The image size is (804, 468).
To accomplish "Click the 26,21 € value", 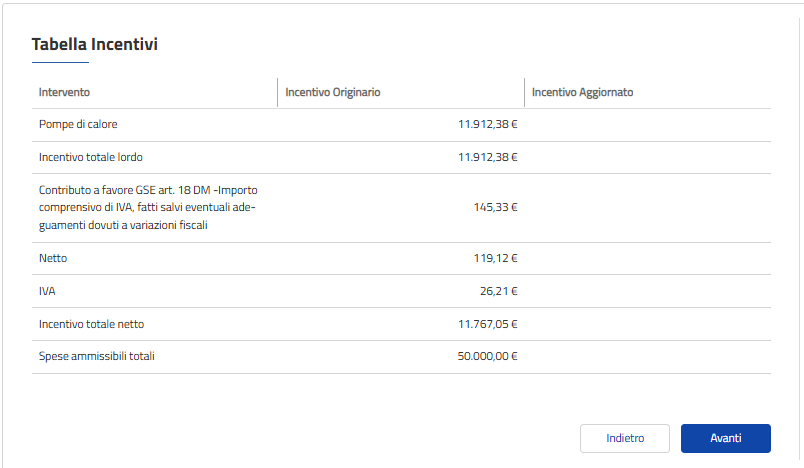I will [498, 291].
